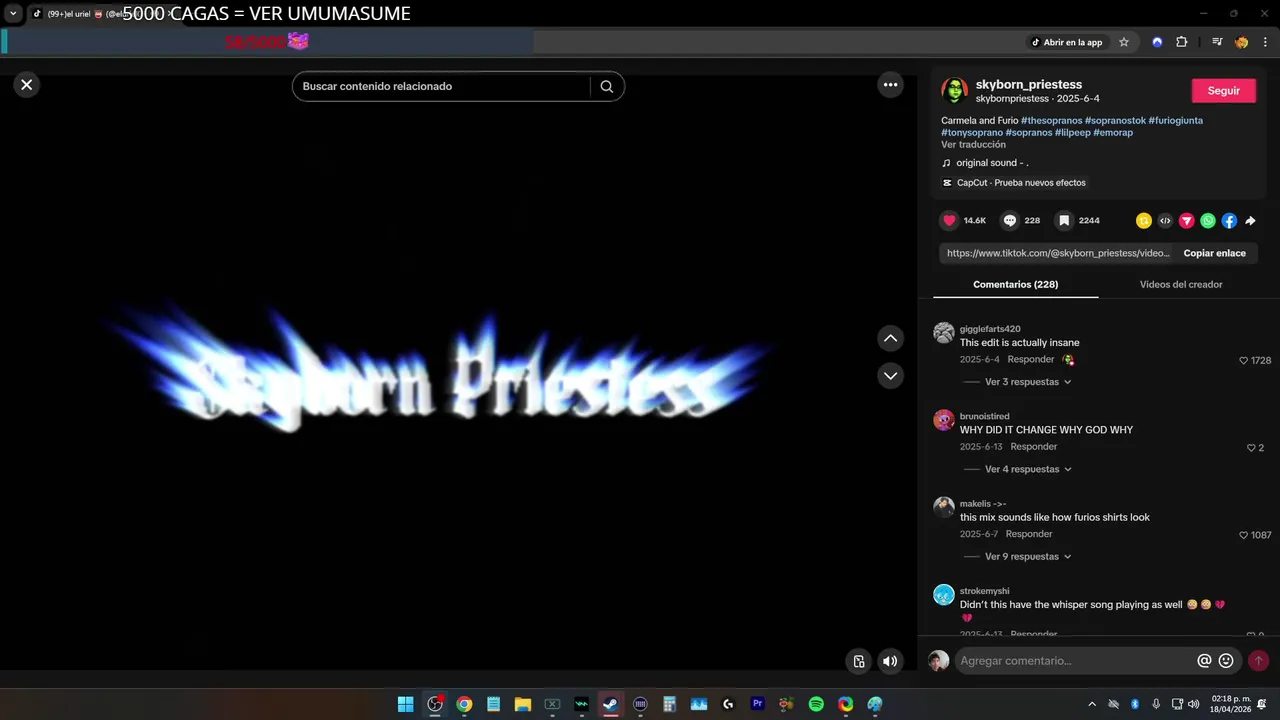
Task: Save video with the bookmark icon
Action: tap(1064, 220)
